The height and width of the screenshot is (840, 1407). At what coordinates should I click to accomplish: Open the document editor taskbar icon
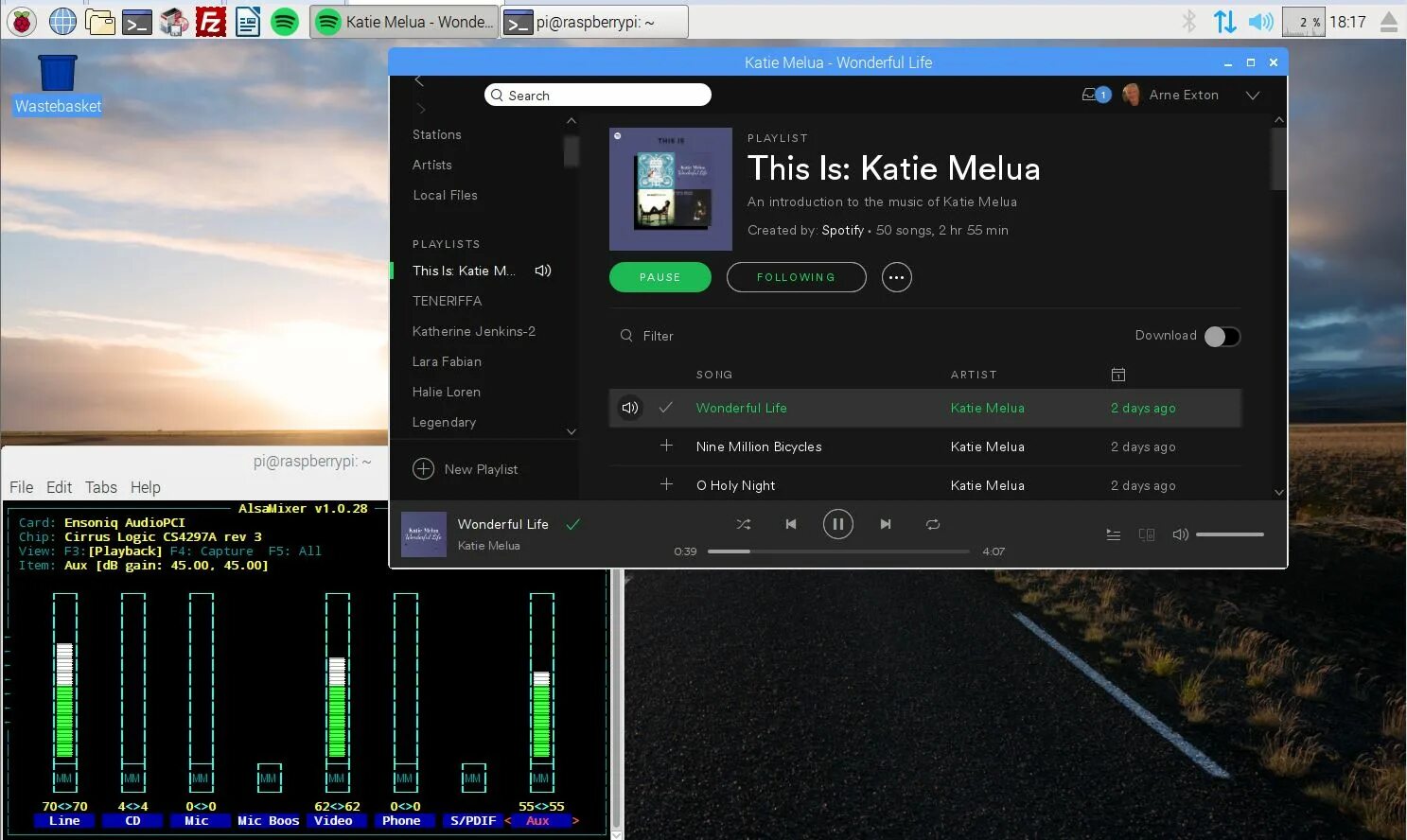[248, 21]
